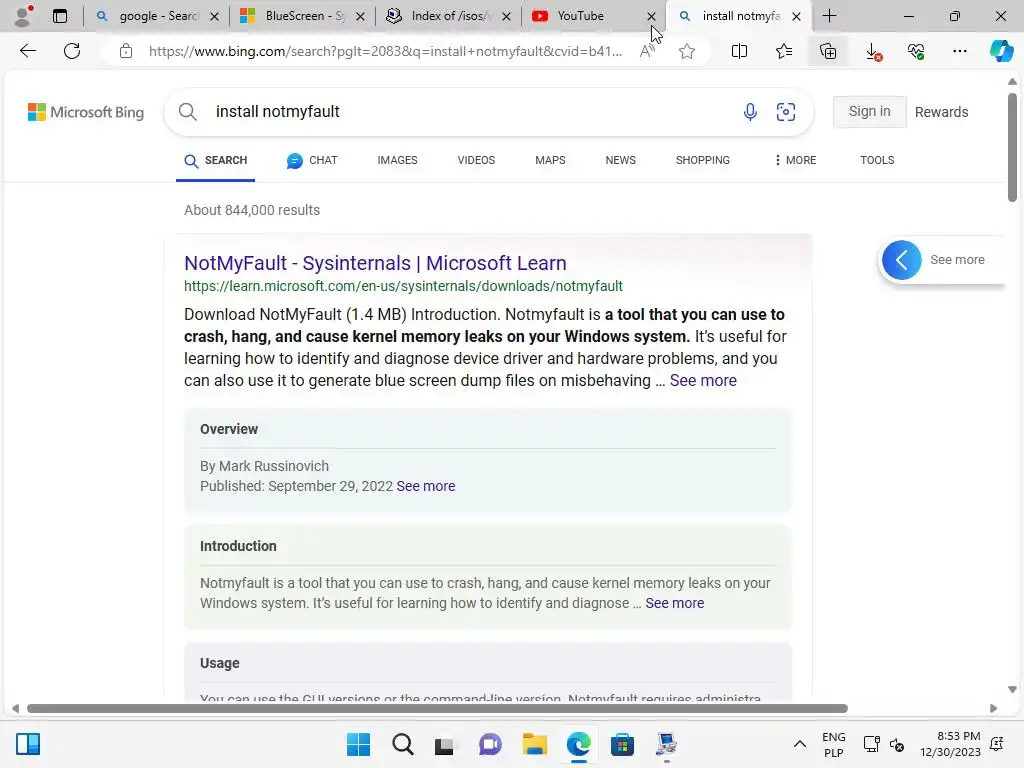Open Edge Settings and more menu
The height and width of the screenshot is (768, 1024).
[x=959, y=51]
